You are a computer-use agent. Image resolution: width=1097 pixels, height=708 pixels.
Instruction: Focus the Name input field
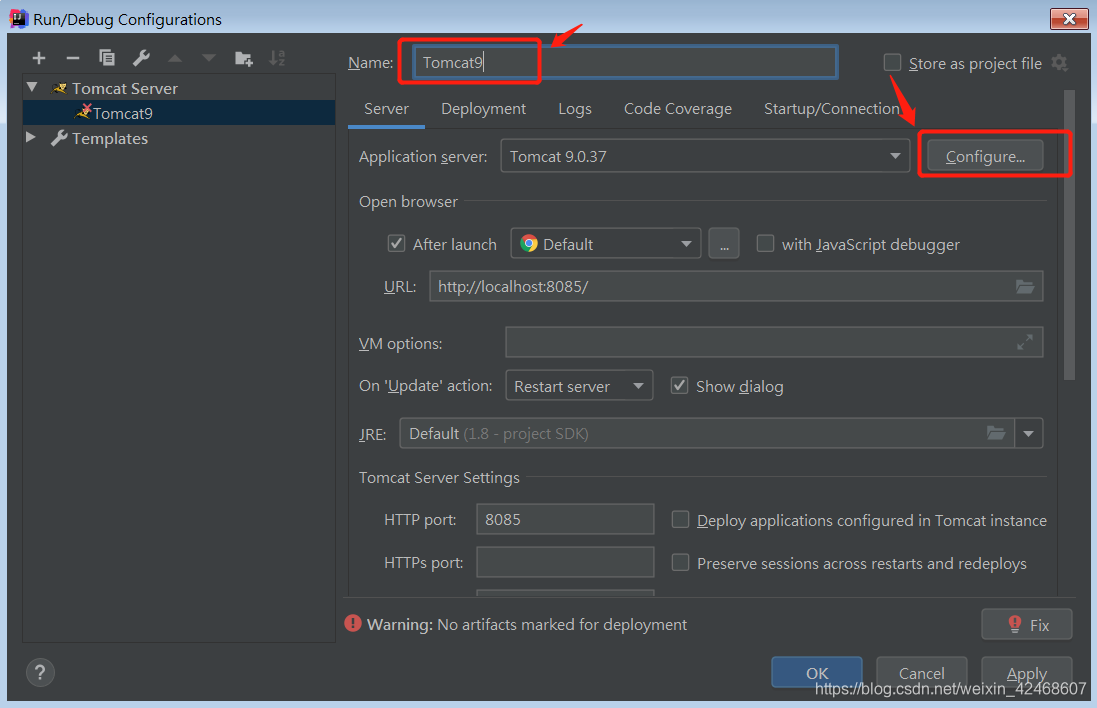coord(624,62)
